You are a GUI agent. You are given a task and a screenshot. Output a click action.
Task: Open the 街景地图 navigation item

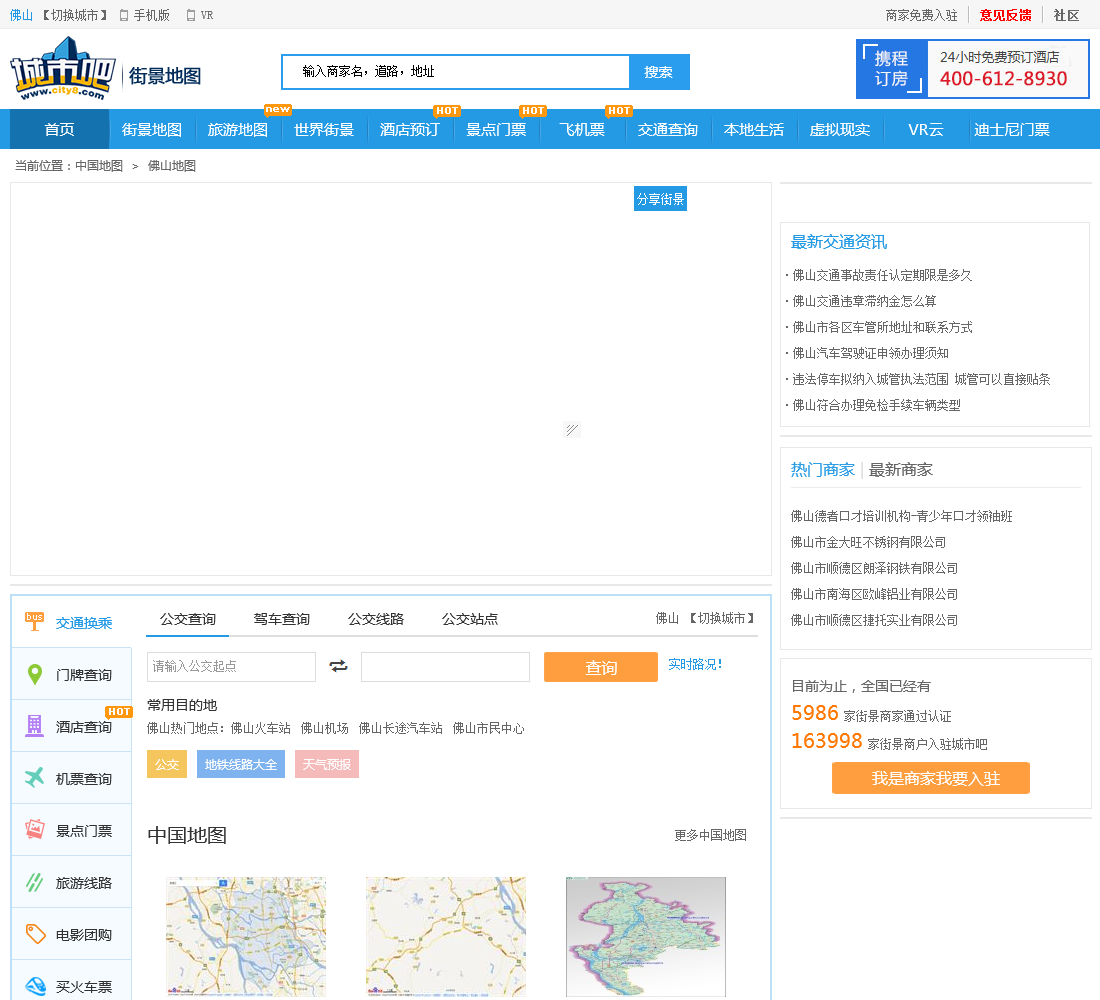coord(152,129)
